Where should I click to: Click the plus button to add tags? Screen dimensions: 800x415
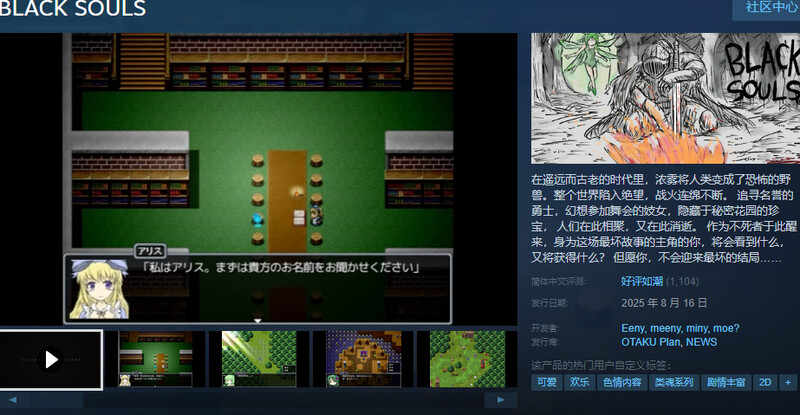click(788, 382)
